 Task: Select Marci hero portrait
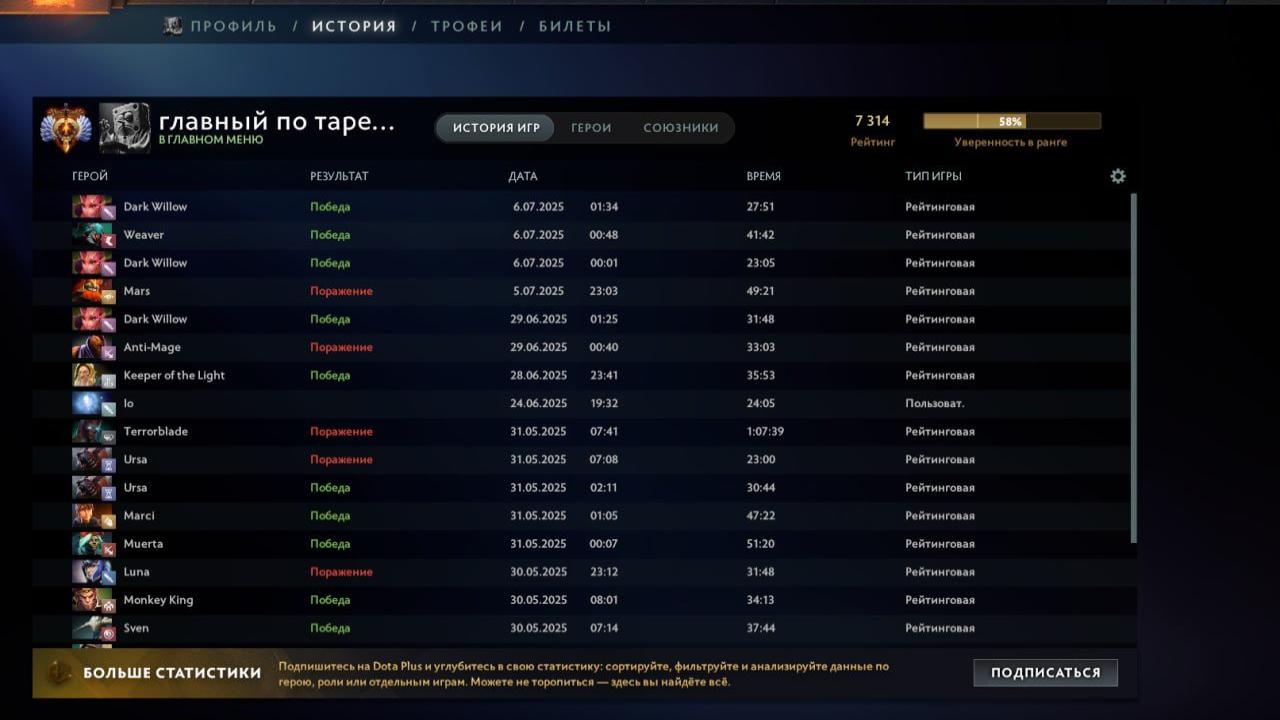click(94, 515)
